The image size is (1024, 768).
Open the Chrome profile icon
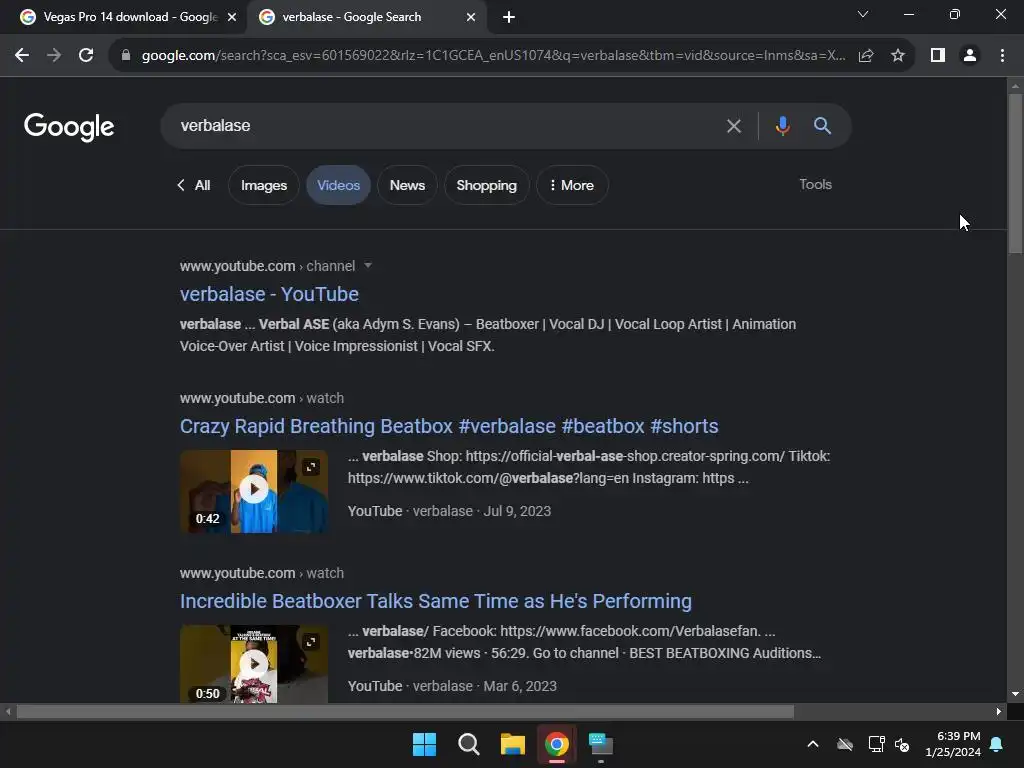tap(970, 56)
